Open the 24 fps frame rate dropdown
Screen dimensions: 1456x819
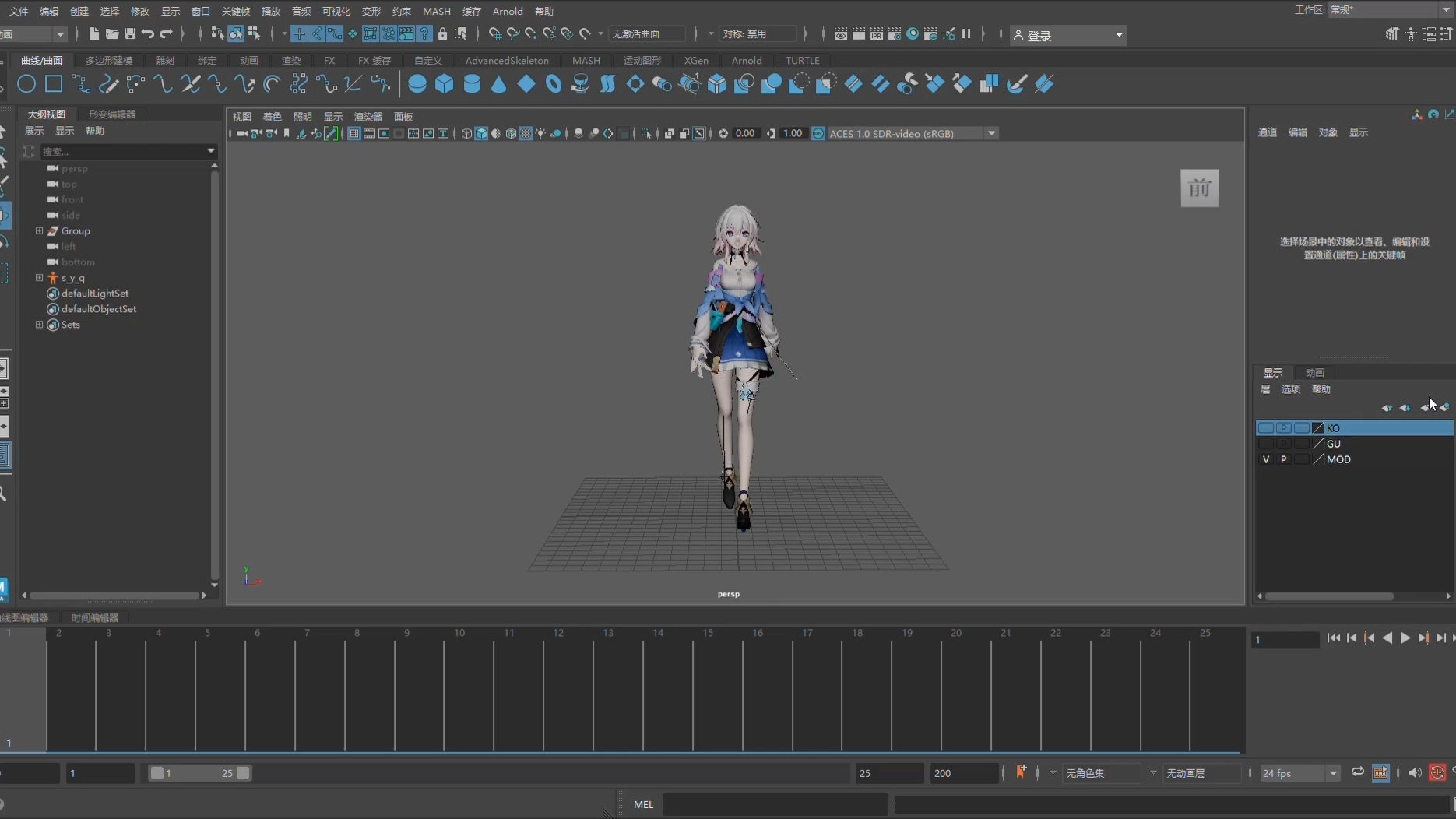[1299, 773]
